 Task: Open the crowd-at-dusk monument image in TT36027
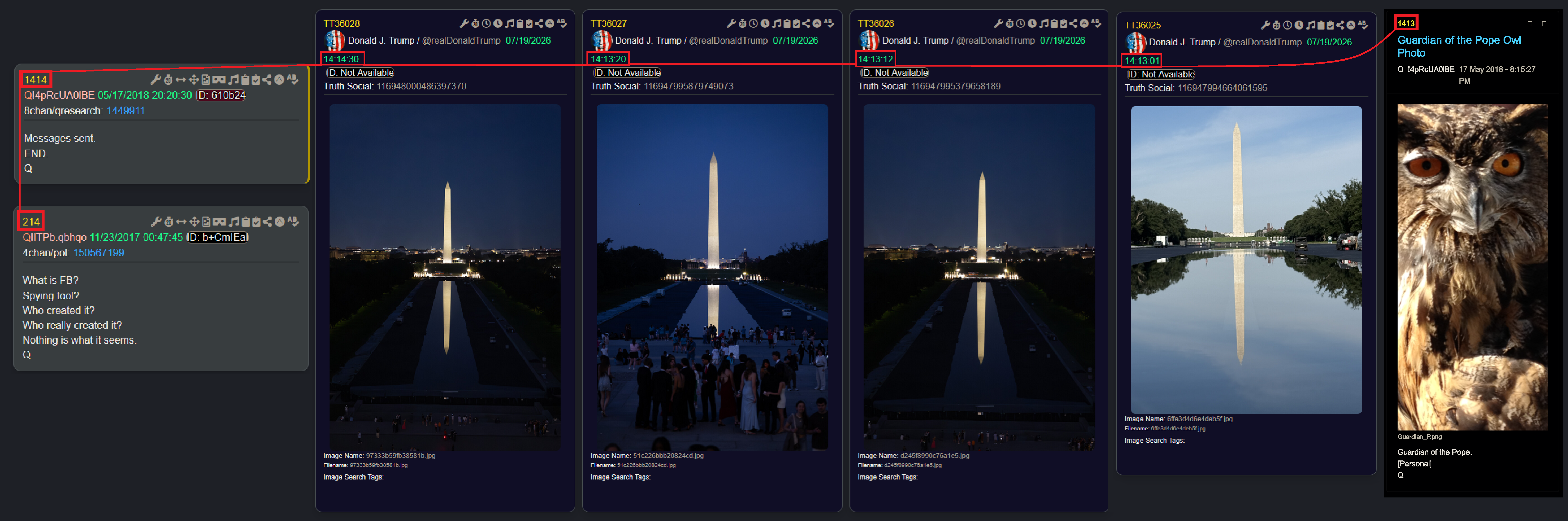pyautogui.click(x=712, y=277)
